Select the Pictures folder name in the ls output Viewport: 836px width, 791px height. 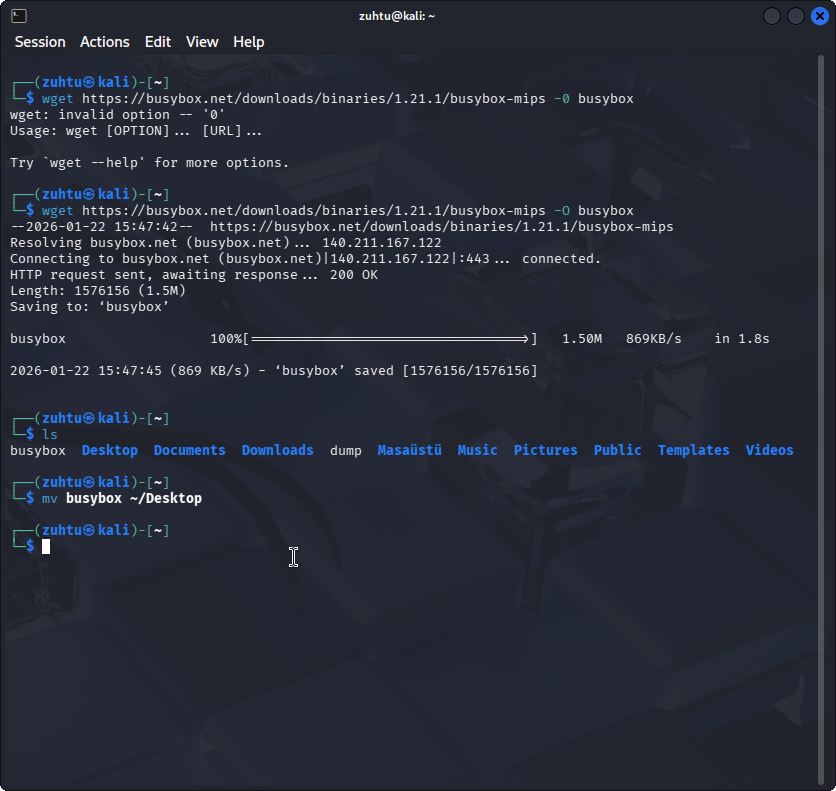pos(545,450)
